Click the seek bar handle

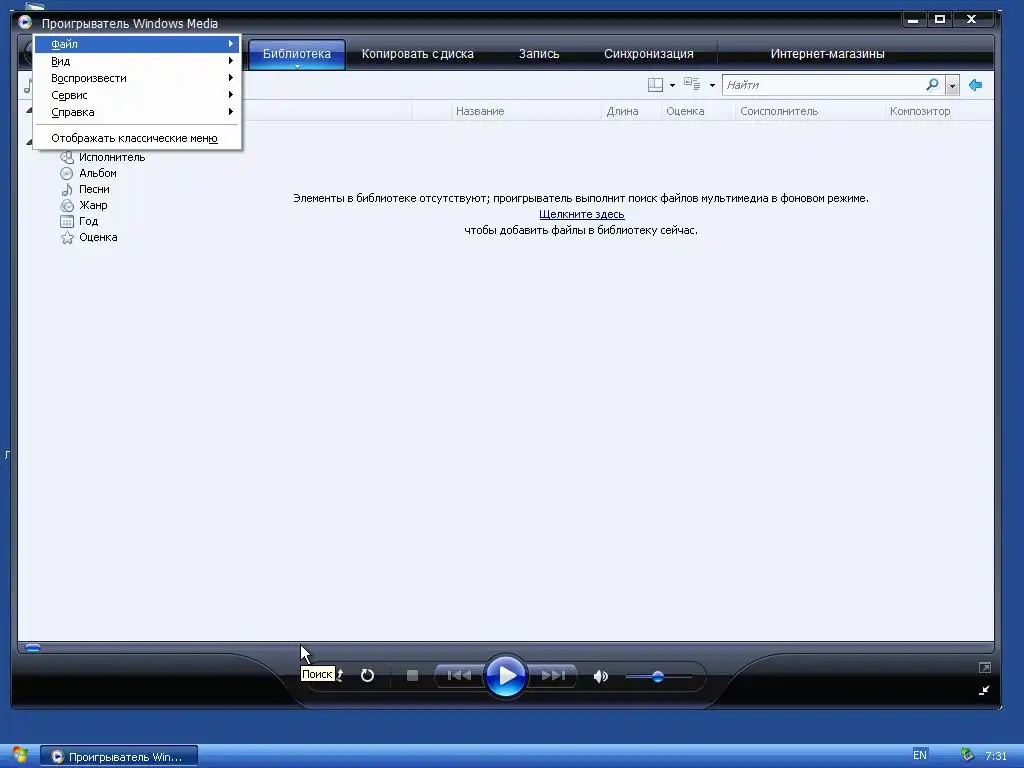click(33, 648)
